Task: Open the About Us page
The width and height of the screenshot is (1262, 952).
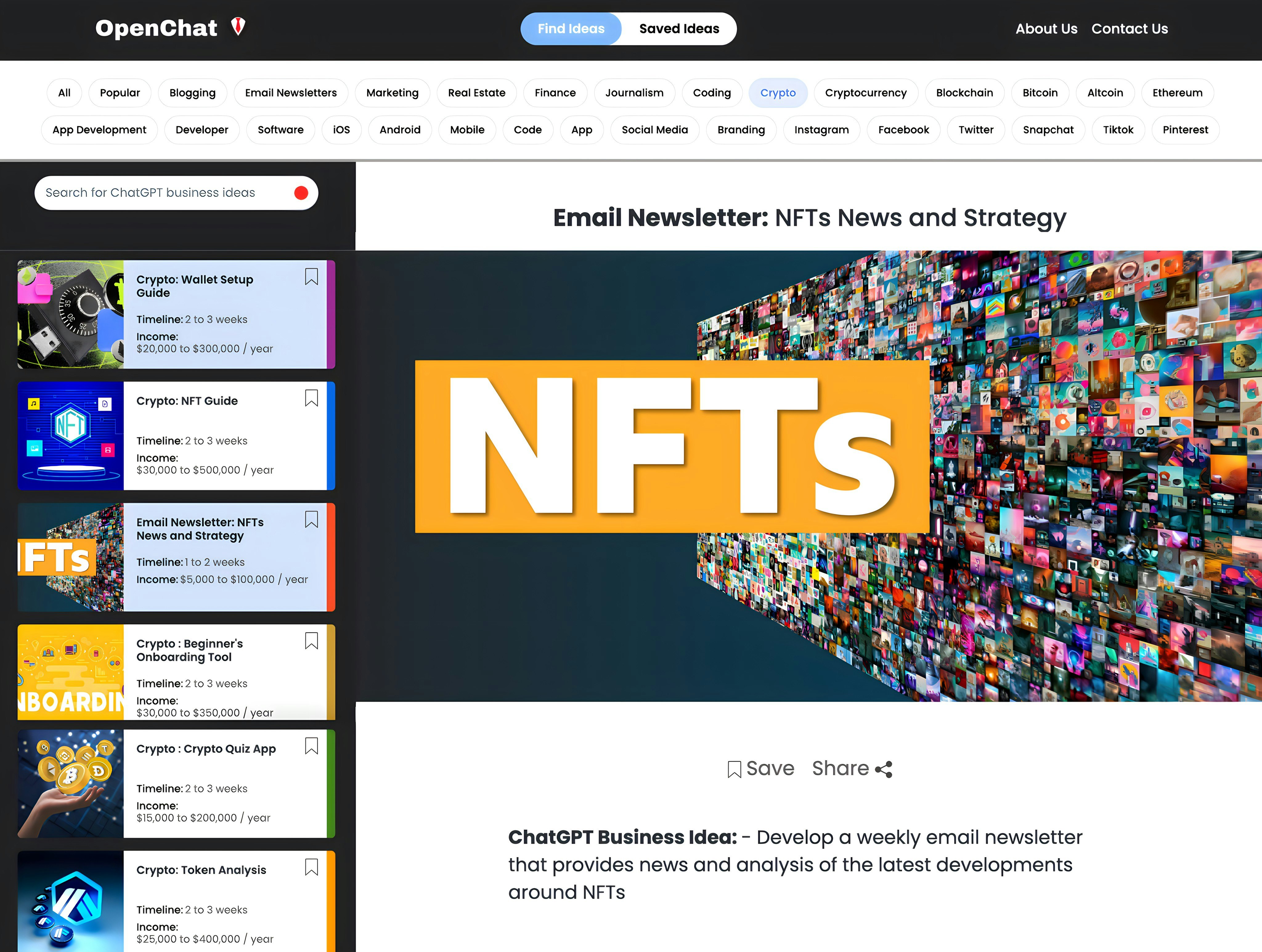Action: point(1046,29)
